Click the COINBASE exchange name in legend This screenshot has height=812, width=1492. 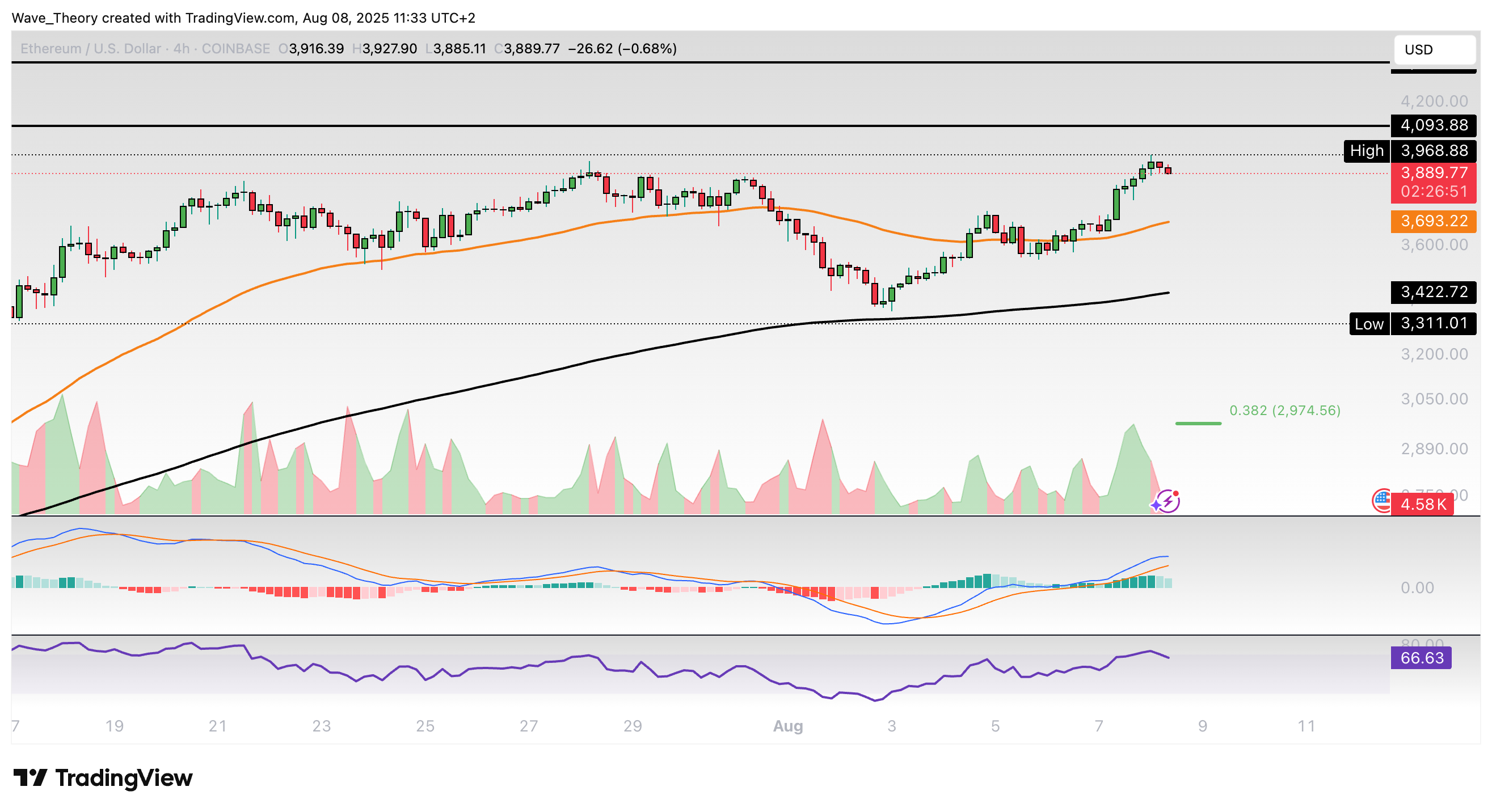(x=236, y=49)
